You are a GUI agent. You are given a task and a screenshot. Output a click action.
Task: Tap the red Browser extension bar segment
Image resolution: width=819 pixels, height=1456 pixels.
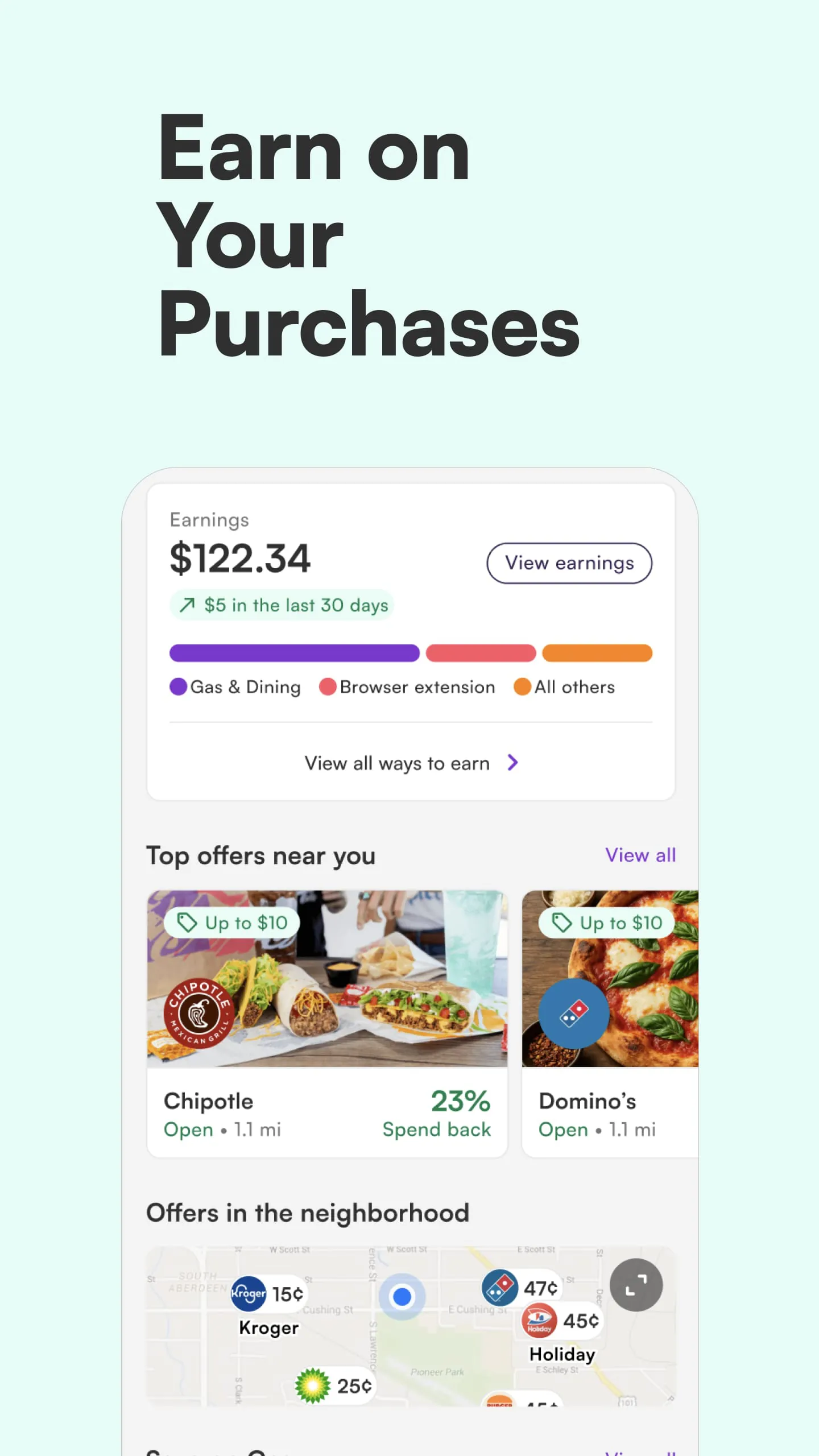tap(481, 653)
